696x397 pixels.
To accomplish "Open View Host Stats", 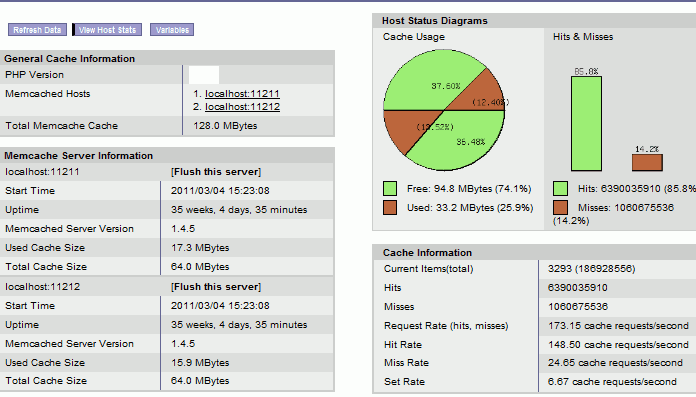I will (x=107, y=30).
